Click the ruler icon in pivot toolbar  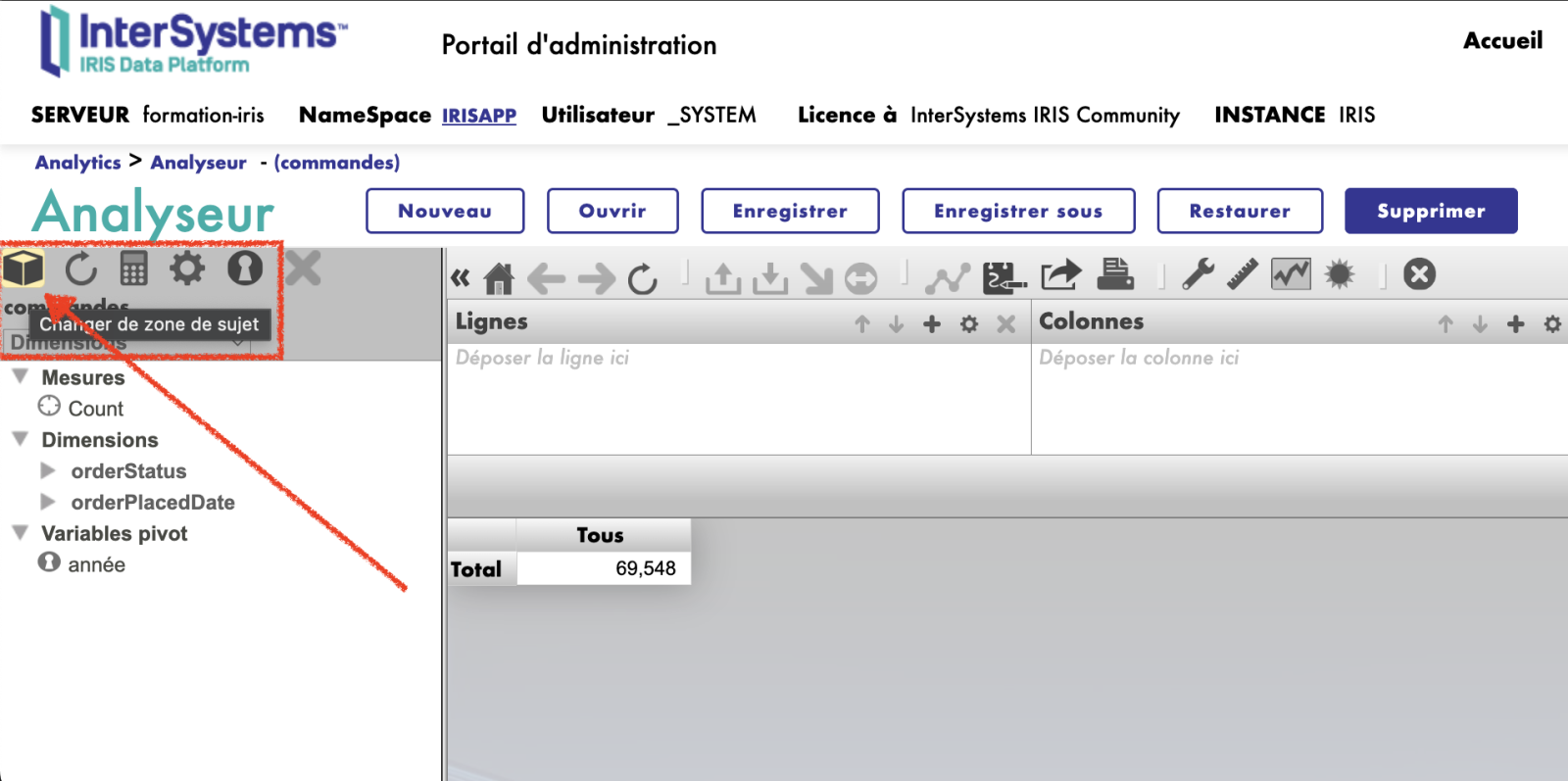(1242, 274)
